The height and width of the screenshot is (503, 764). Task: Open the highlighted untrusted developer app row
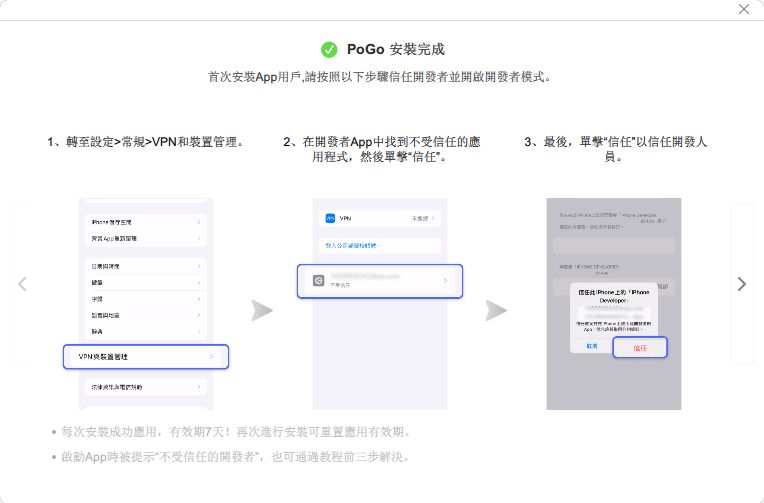tap(380, 281)
